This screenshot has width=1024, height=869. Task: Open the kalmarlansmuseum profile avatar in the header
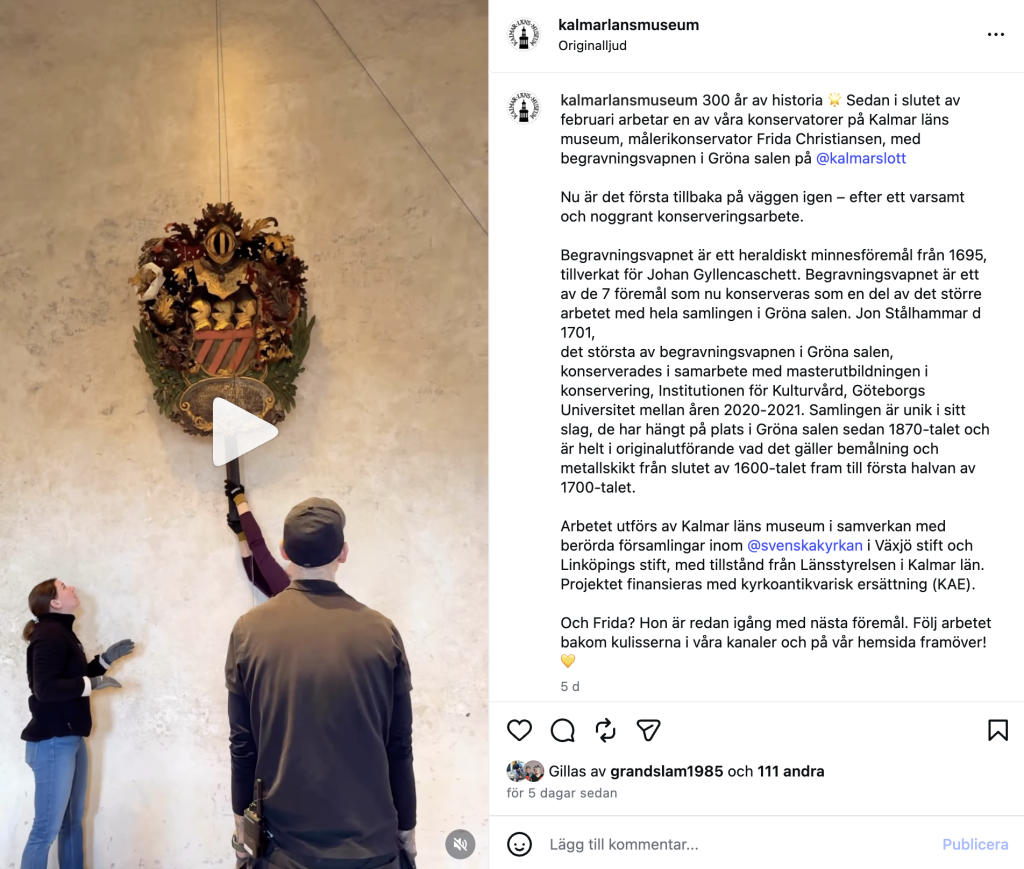coord(524,35)
